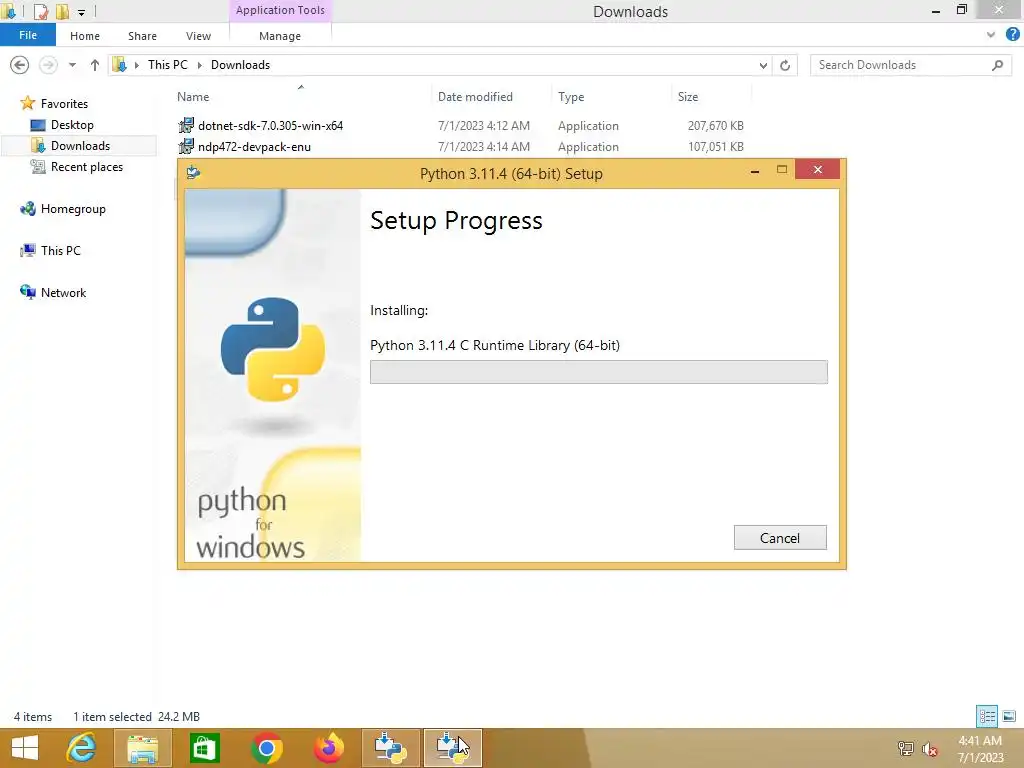Open the File ribbon tab
Viewport: 1024px width, 768px height.
coord(27,35)
